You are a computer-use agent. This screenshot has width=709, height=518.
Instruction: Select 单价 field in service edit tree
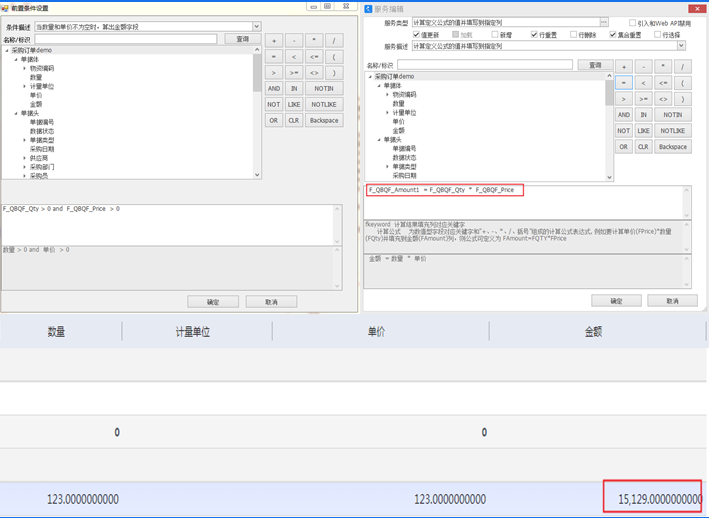click(398, 122)
